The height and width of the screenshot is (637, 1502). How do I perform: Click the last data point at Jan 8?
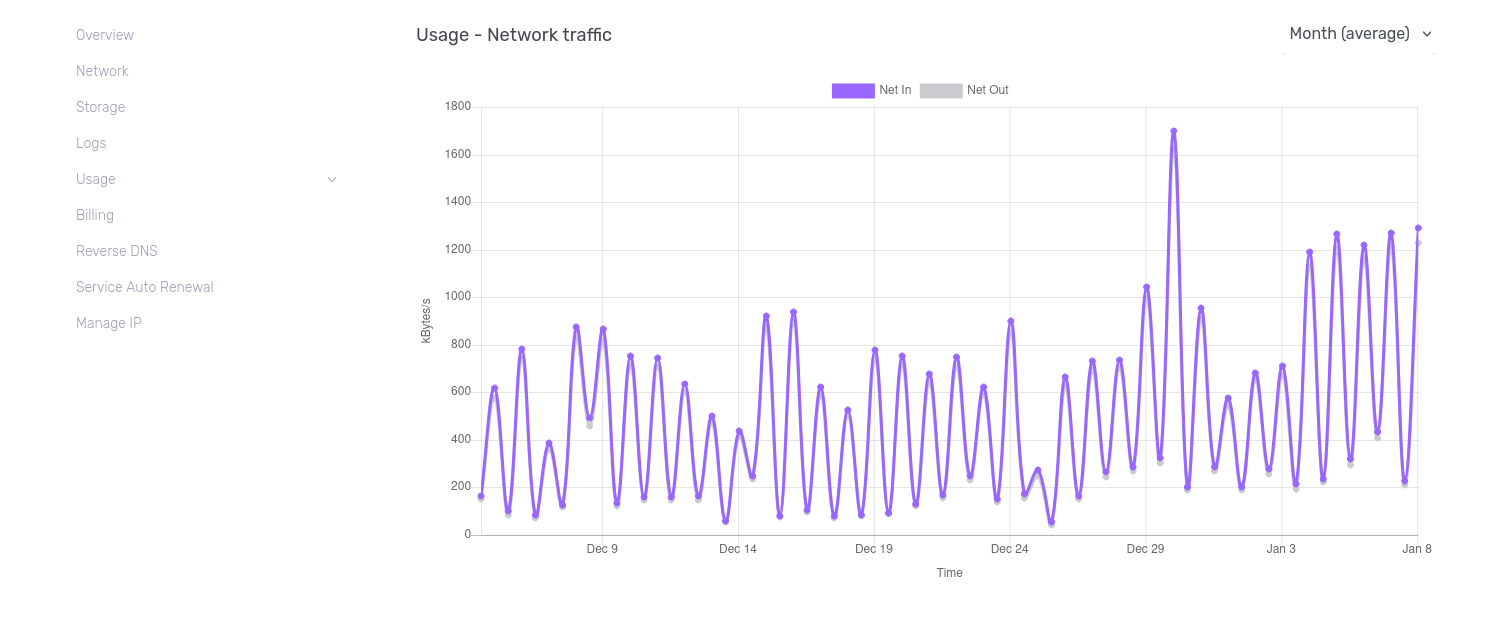click(1418, 228)
